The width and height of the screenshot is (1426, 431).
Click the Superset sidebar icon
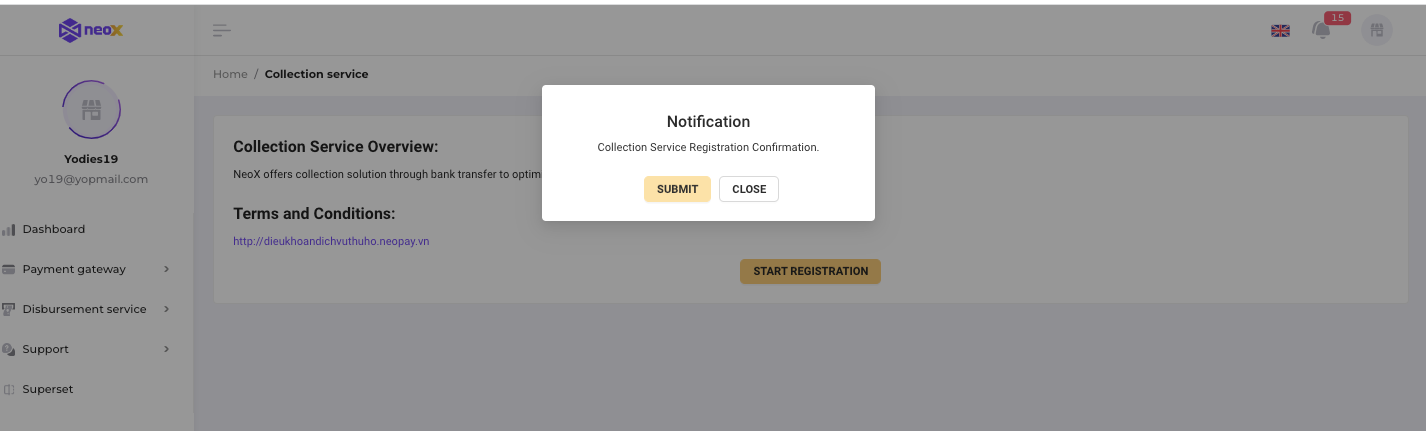point(9,390)
